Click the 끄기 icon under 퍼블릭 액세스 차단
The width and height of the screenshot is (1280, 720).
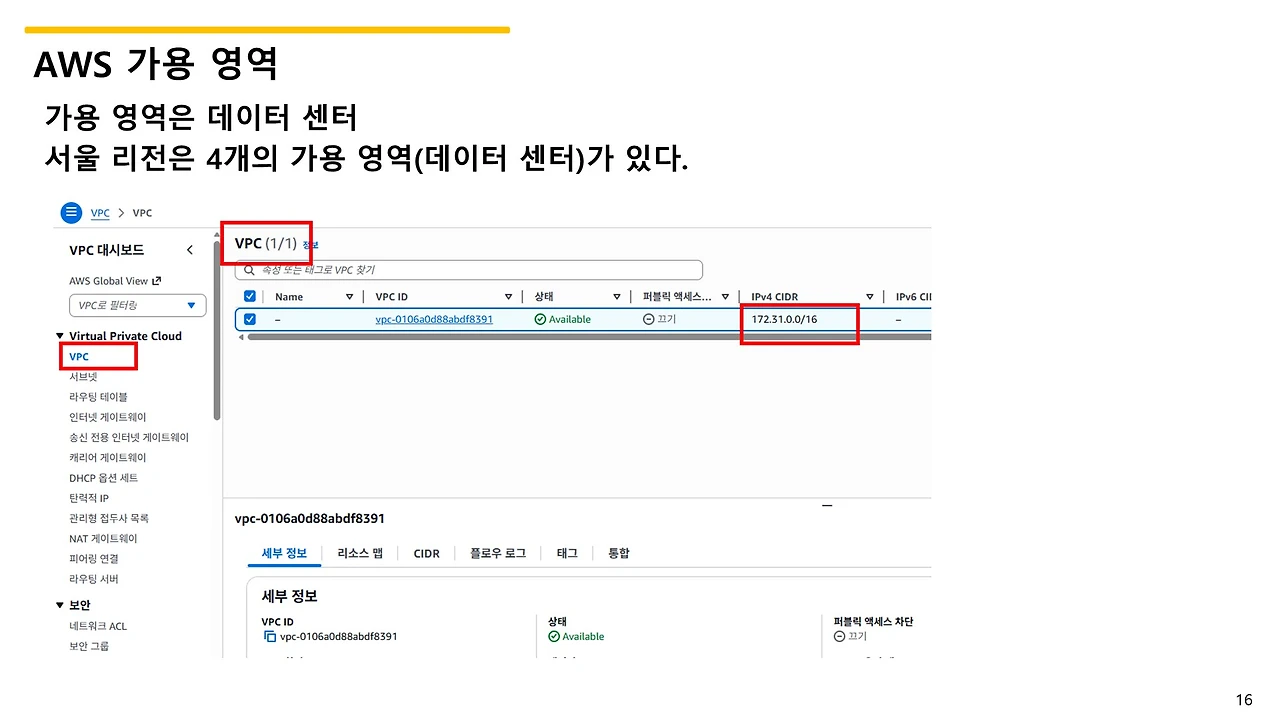click(x=837, y=635)
